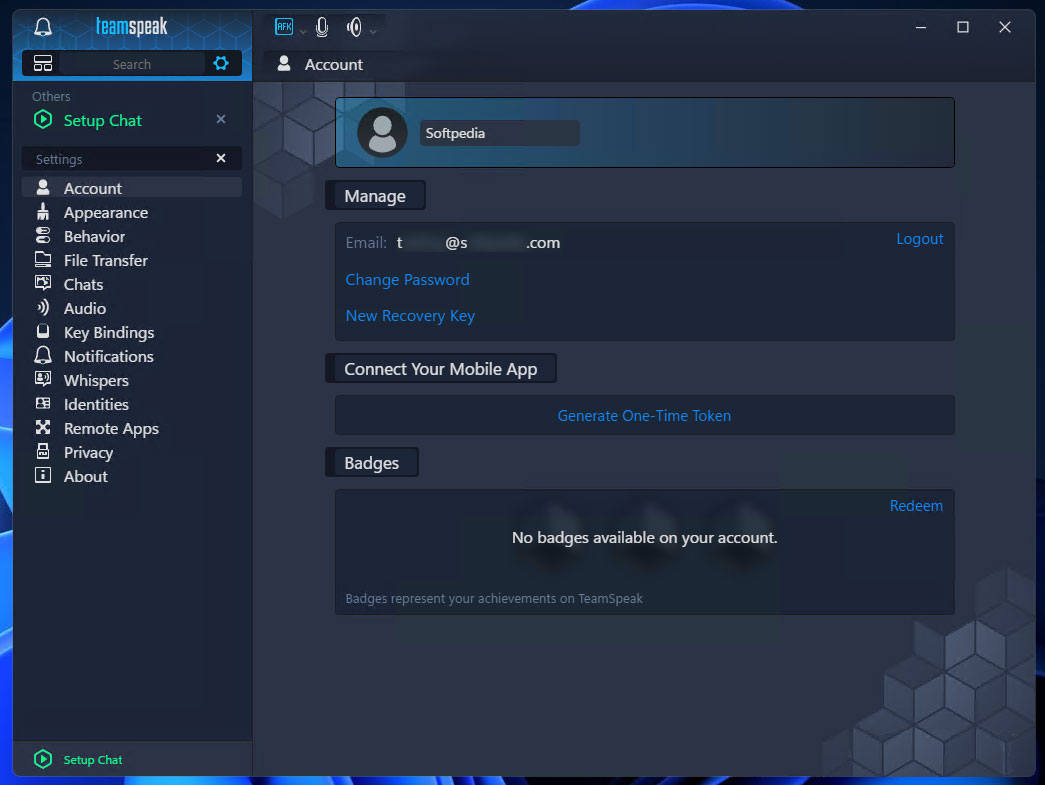Open the notifications bell beside the TeamSpeak logo
Image resolution: width=1045 pixels, height=785 pixels.
click(43, 27)
